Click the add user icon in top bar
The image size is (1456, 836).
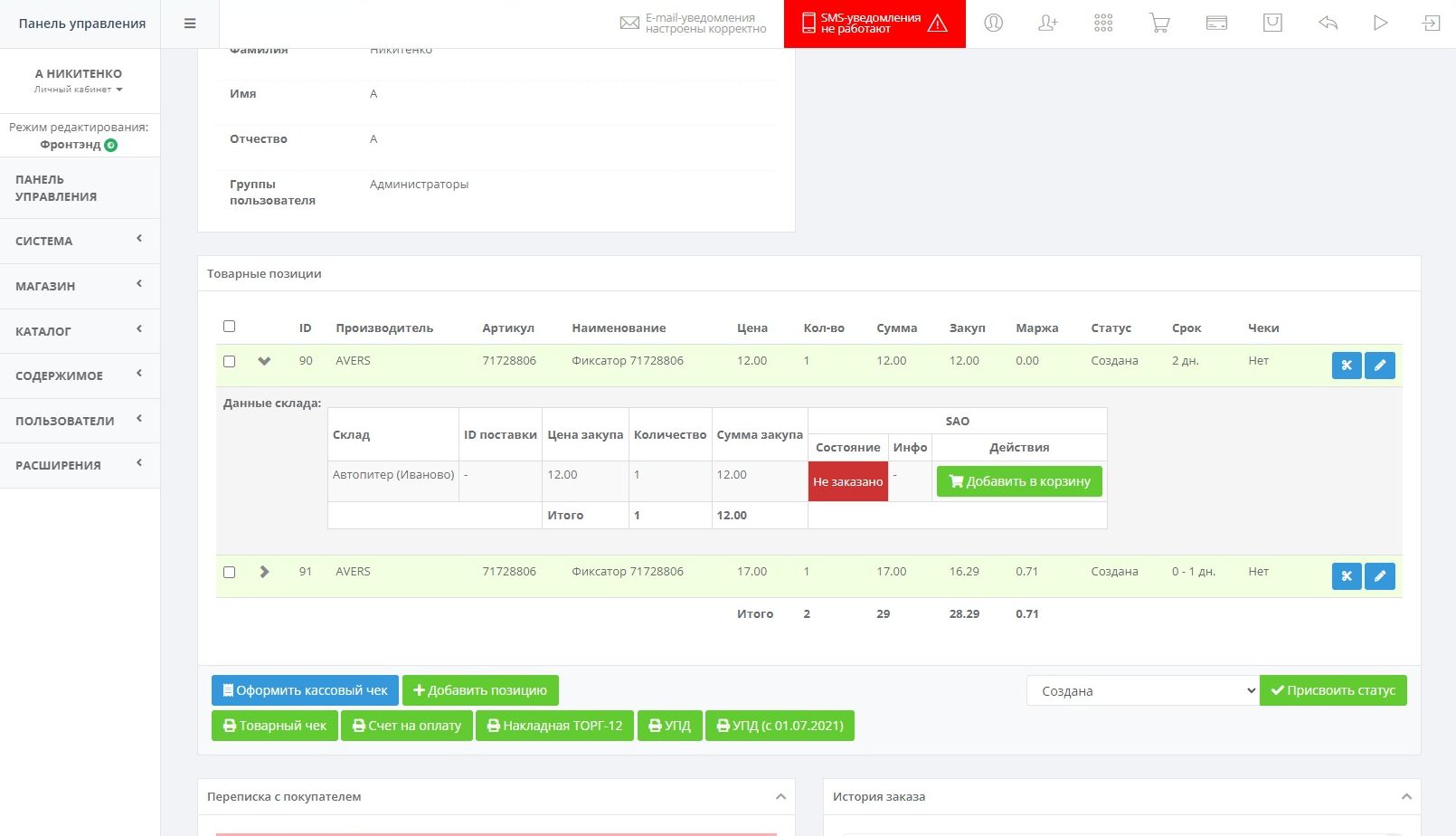click(x=1048, y=24)
